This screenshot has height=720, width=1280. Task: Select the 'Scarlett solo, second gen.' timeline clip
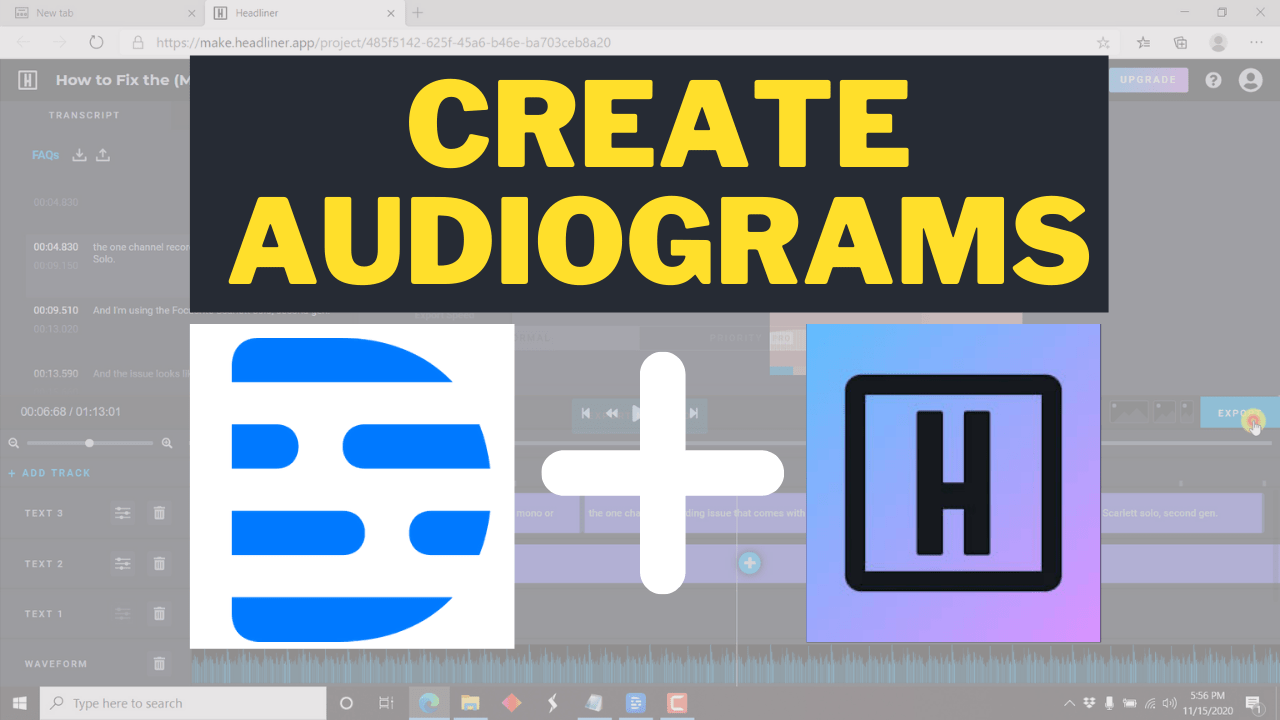click(x=1180, y=513)
